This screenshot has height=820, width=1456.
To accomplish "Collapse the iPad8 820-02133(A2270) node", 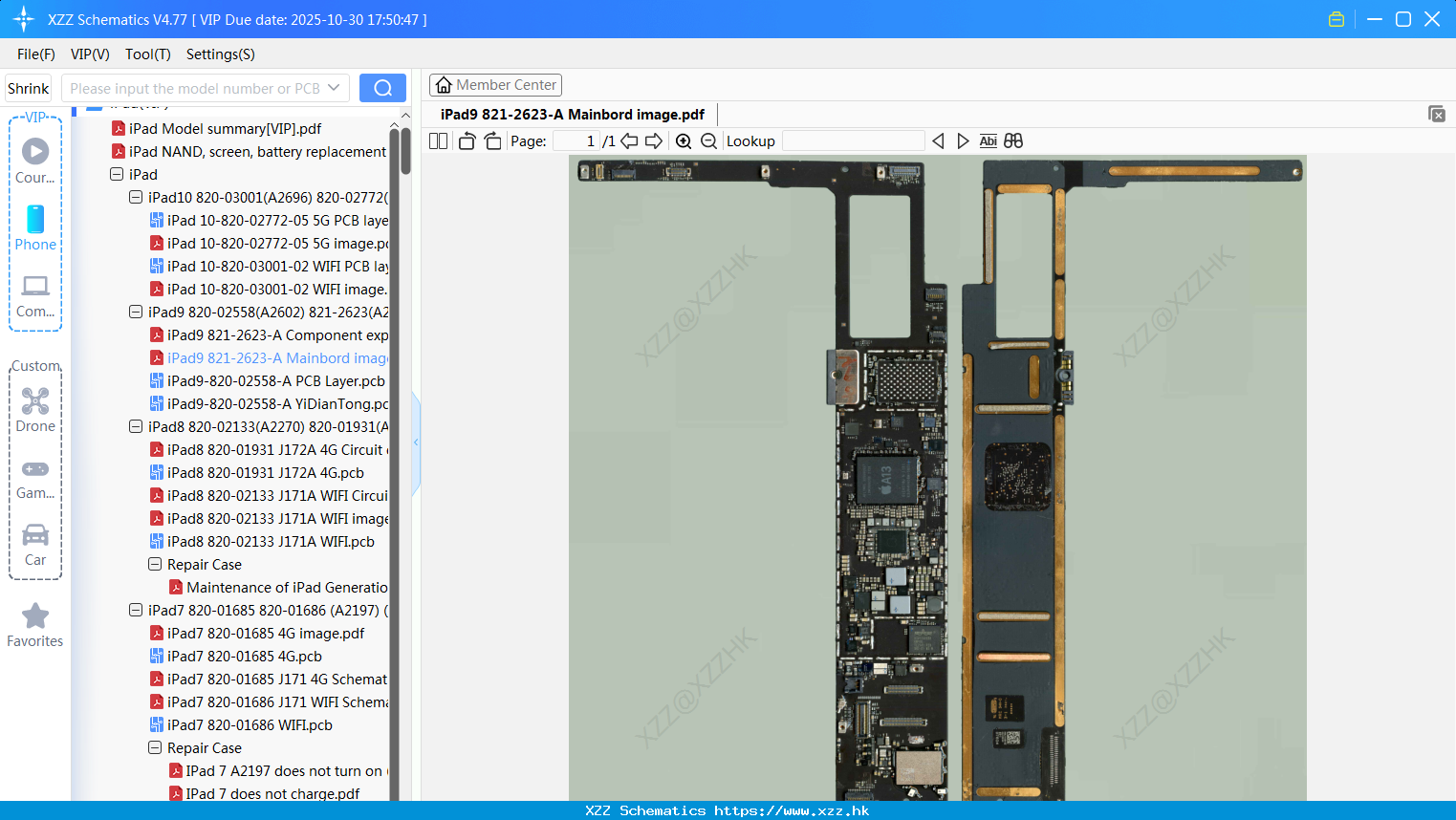I will point(136,426).
